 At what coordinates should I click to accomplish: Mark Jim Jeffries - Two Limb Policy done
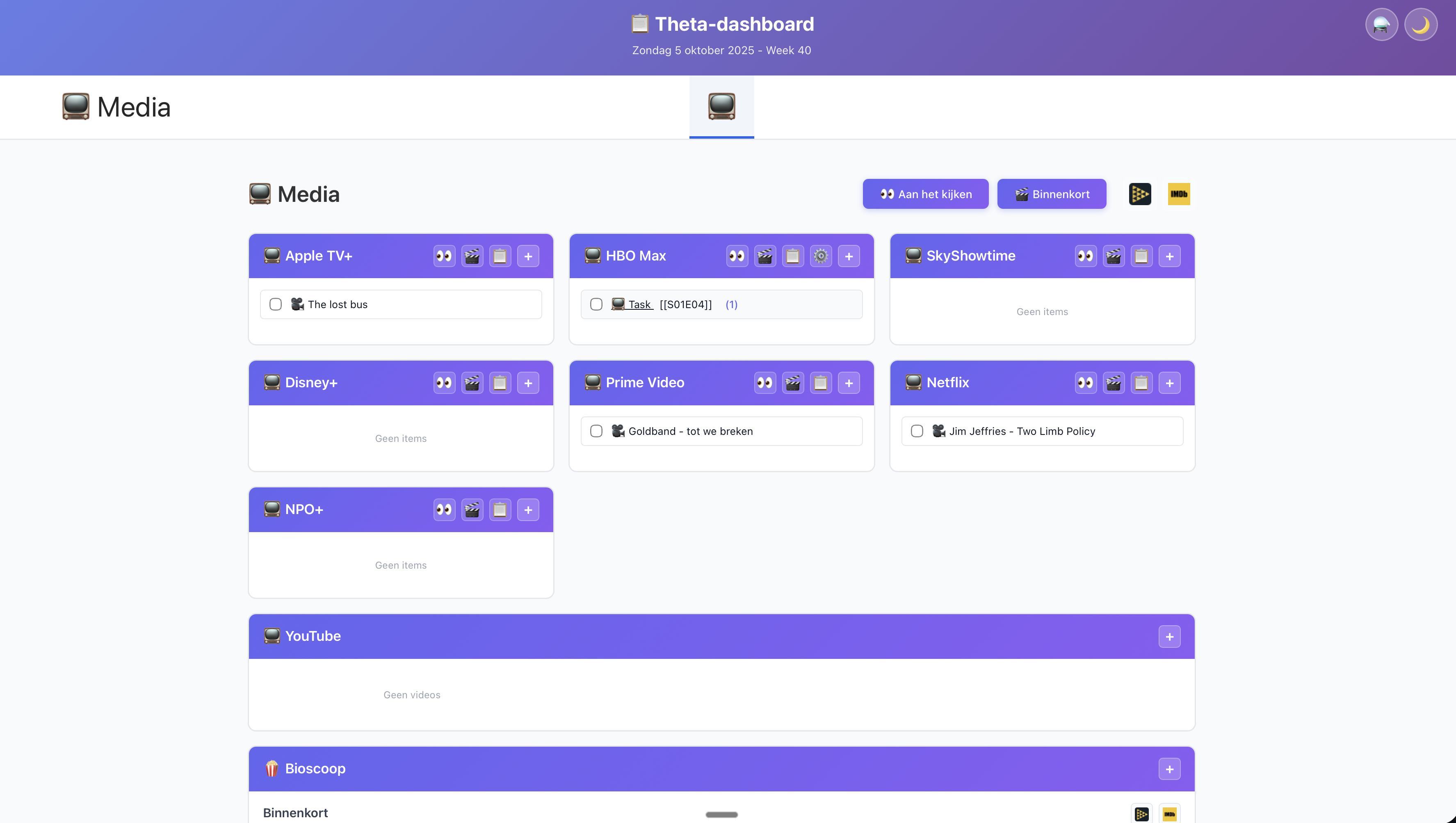917,431
